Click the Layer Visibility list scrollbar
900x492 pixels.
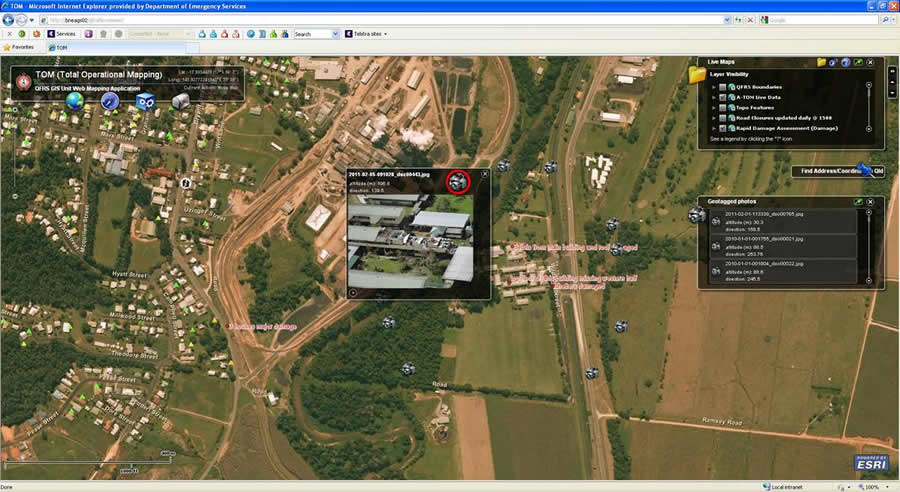click(x=869, y=107)
